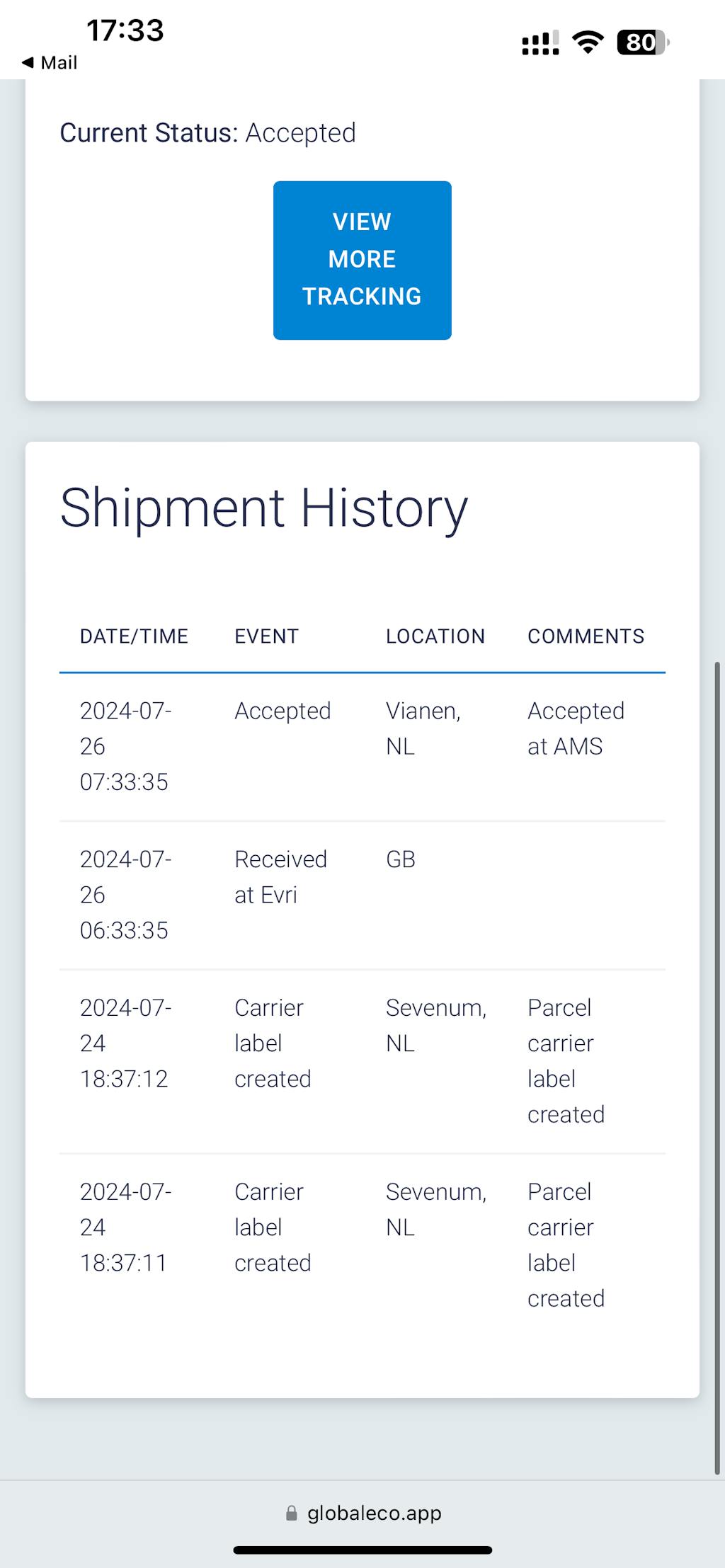Tap the "Vianen, NL" location cell

pos(423,728)
